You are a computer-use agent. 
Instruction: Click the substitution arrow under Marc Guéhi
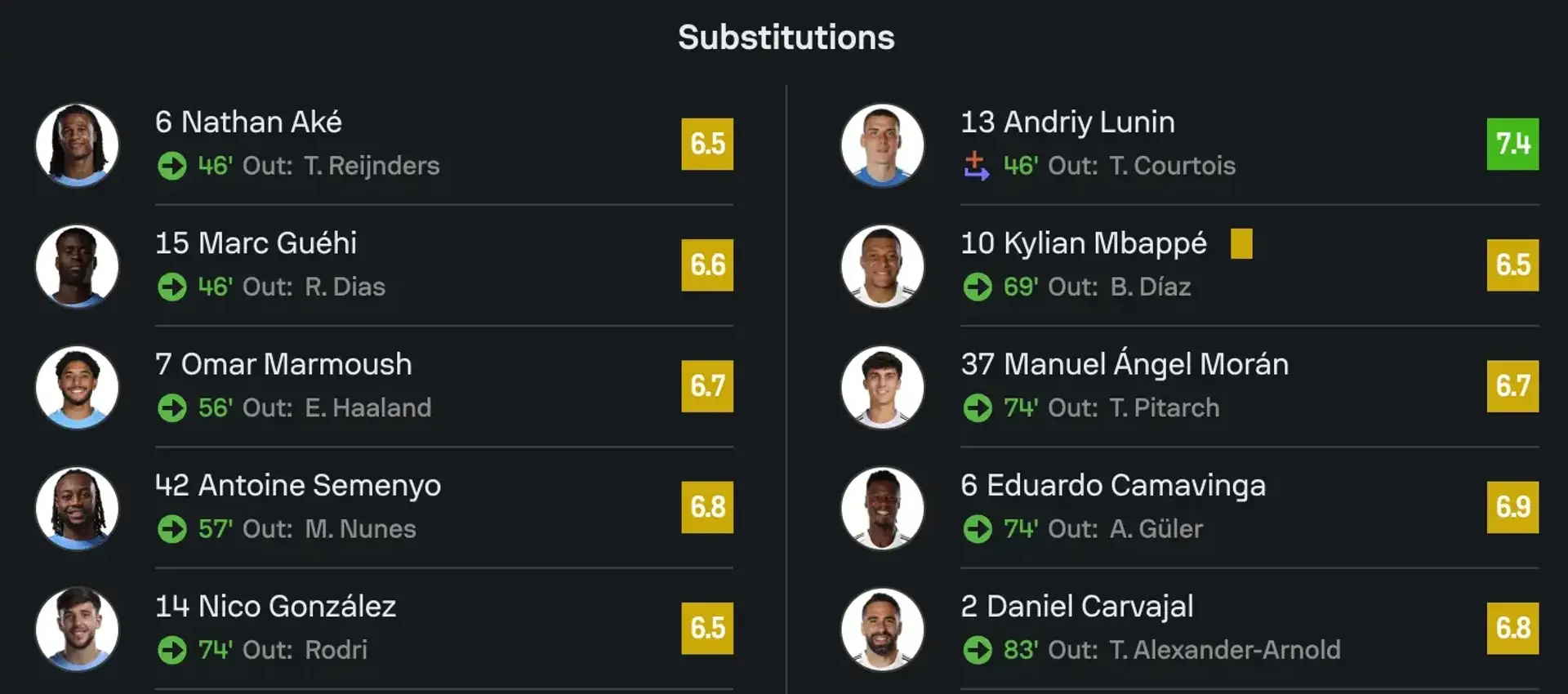click(x=171, y=287)
